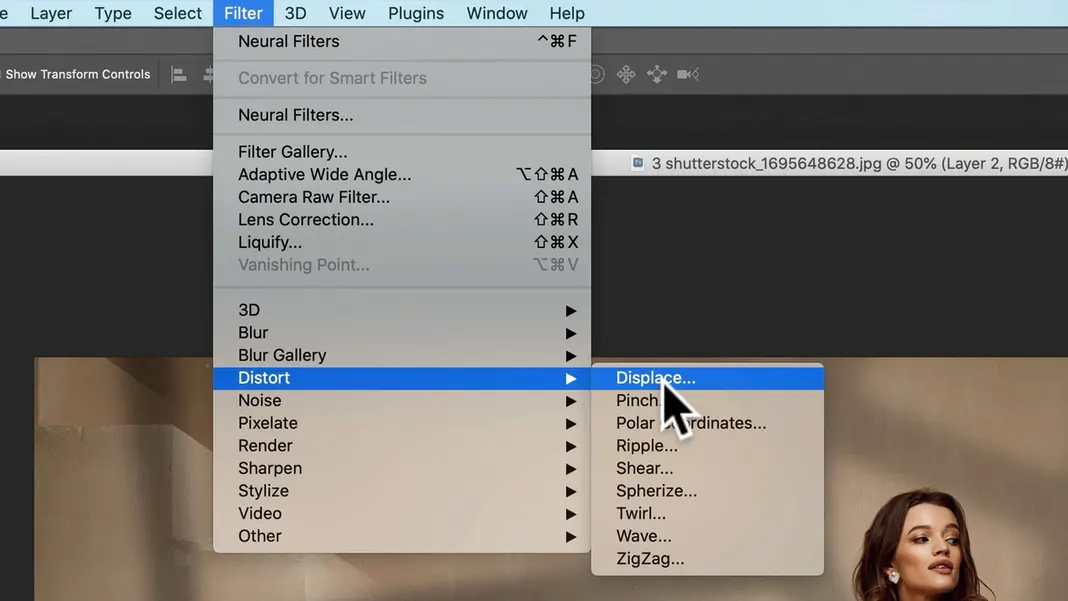Choose Spherize... distort filter
The image size is (1068, 601).
[708, 491]
